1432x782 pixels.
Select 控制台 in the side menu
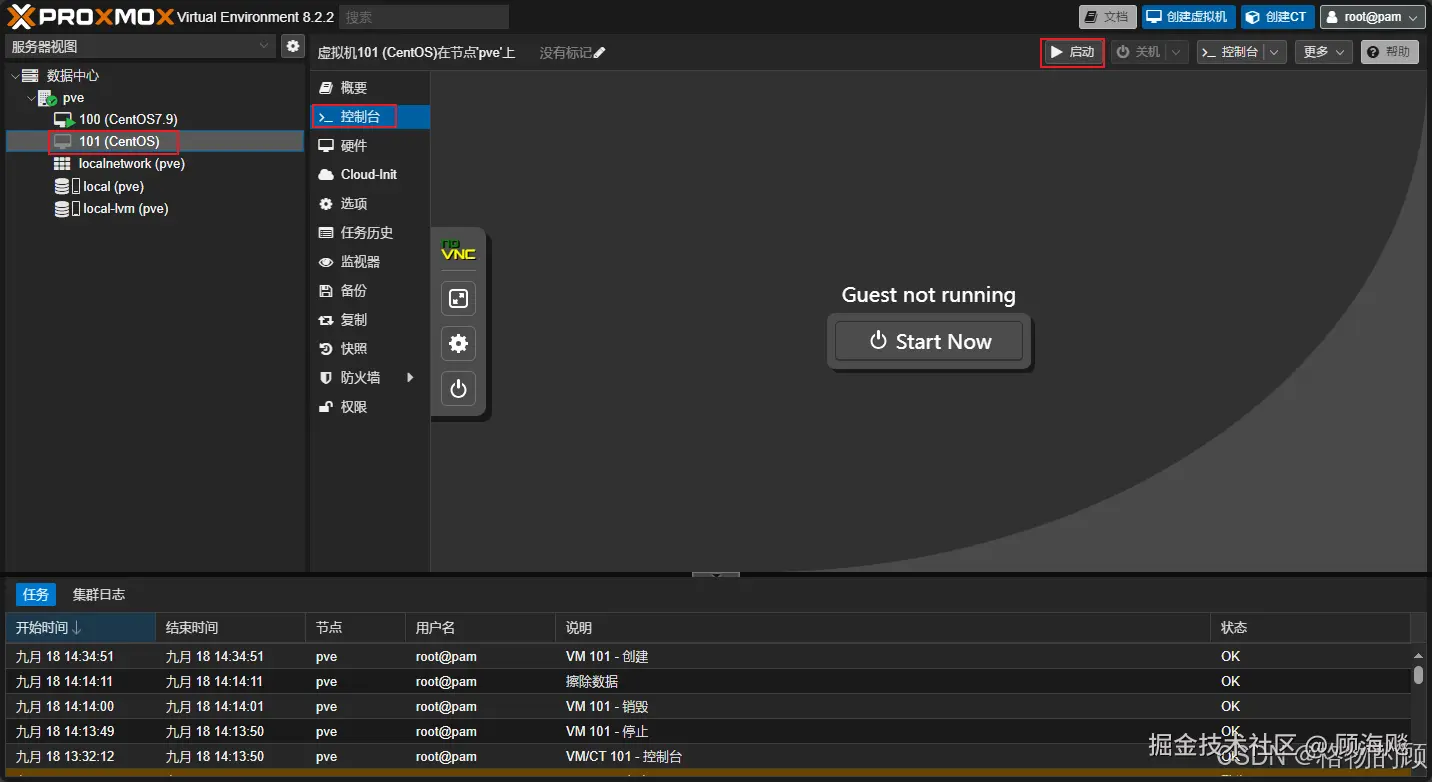click(x=370, y=117)
